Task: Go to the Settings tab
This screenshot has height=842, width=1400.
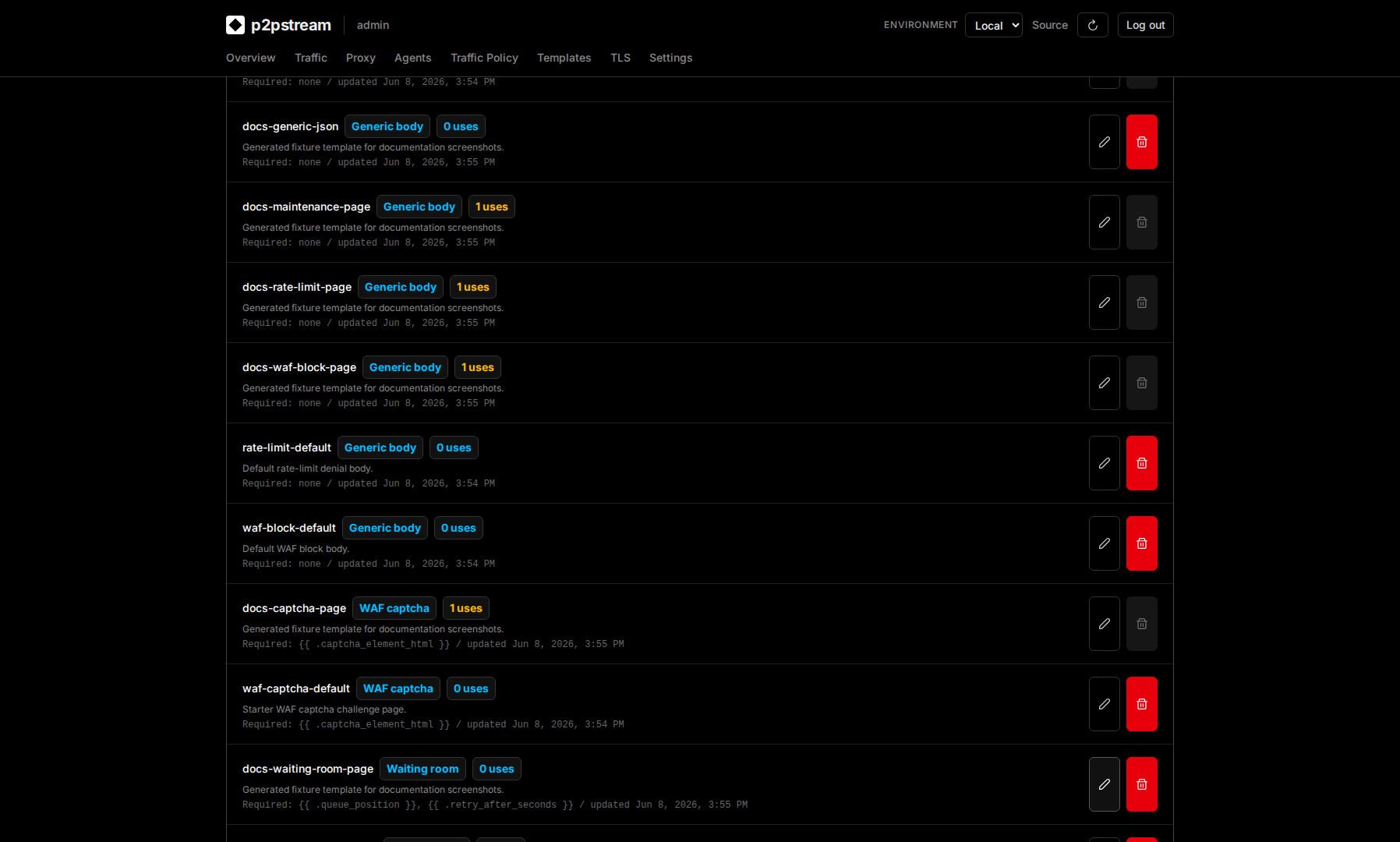Action: pos(670,58)
